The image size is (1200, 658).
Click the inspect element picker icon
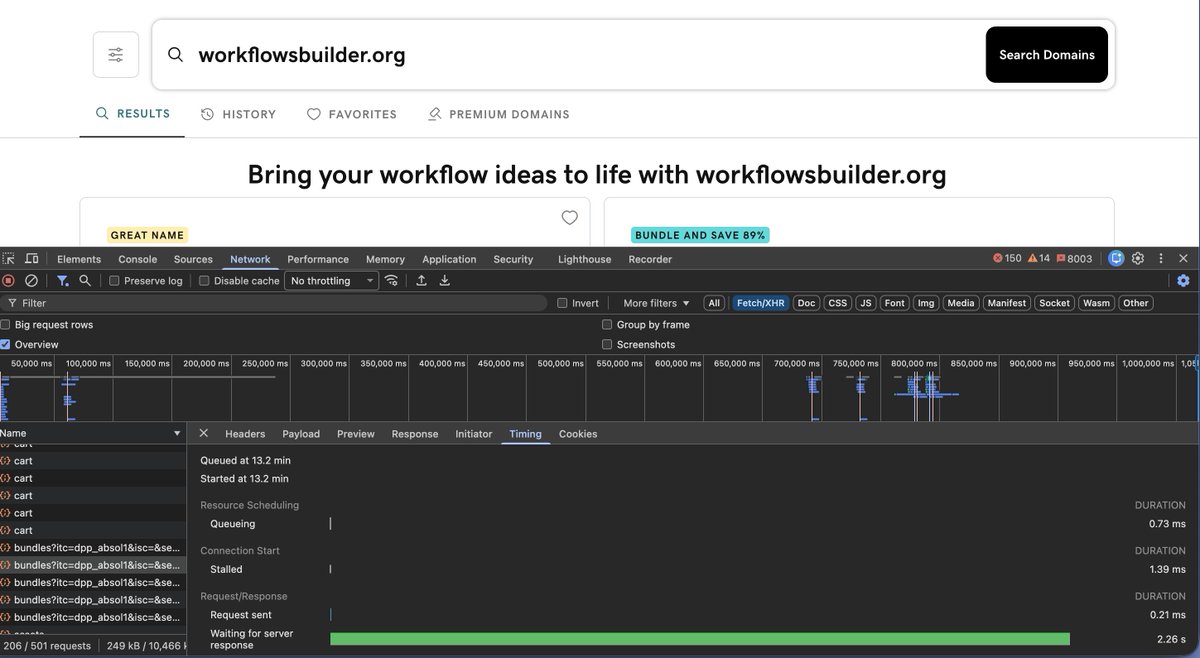pos(8,259)
